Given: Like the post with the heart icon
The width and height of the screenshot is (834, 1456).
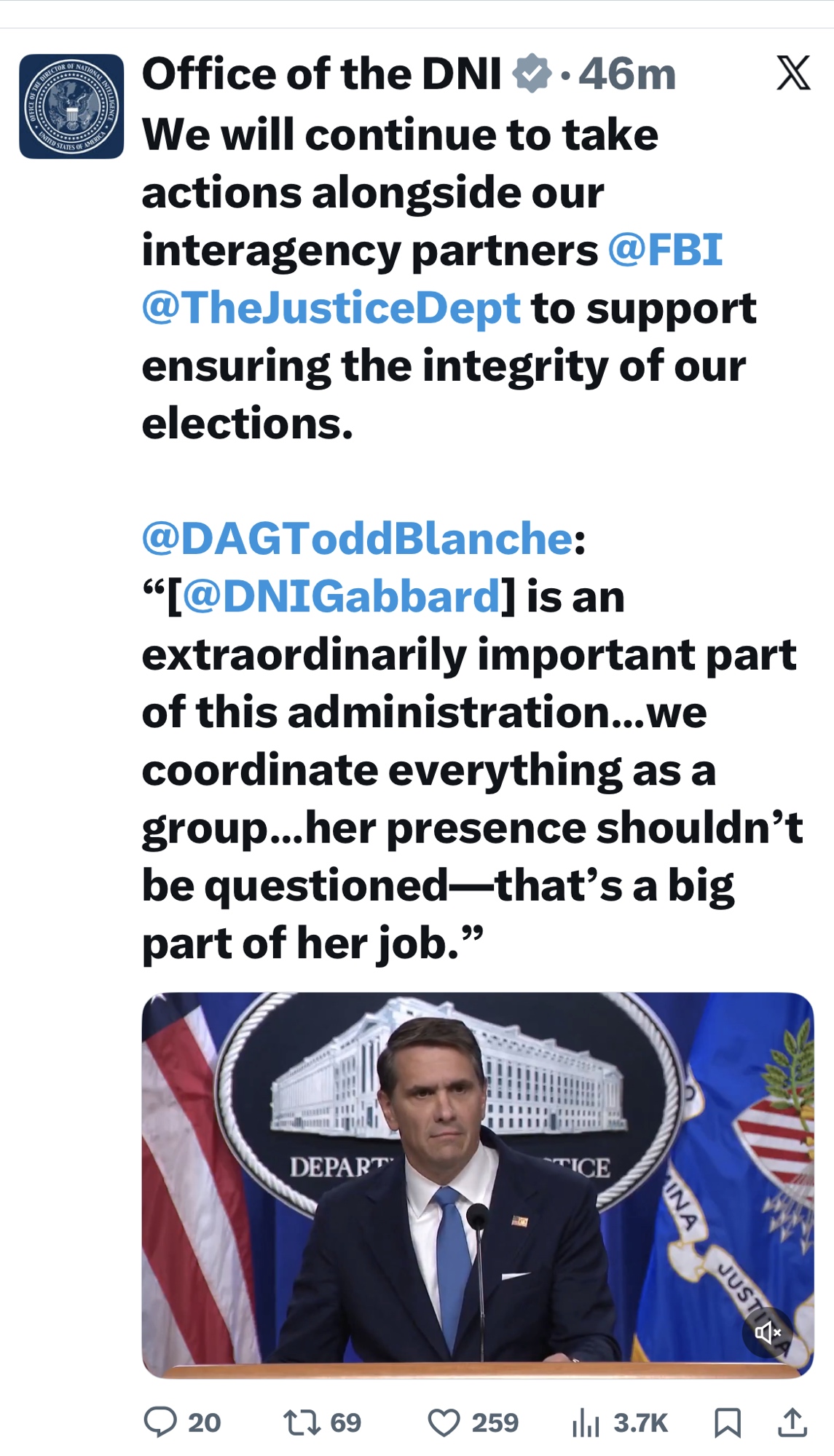Looking at the screenshot, I should coord(444,1422).
